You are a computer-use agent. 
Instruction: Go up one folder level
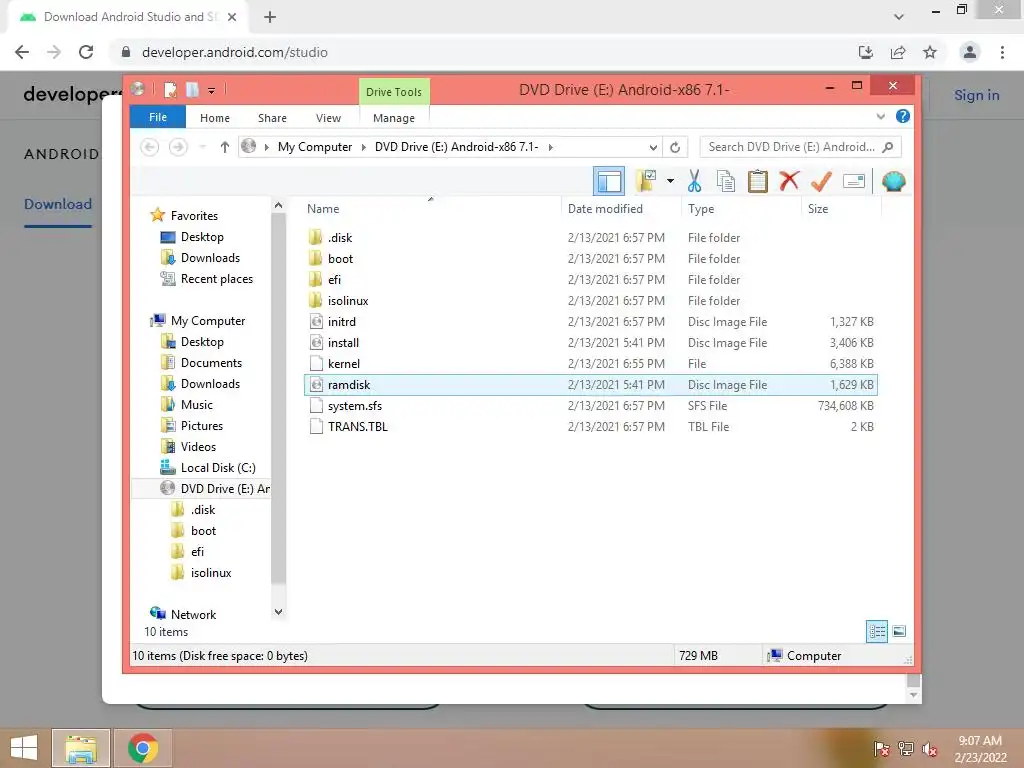[225, 147]
